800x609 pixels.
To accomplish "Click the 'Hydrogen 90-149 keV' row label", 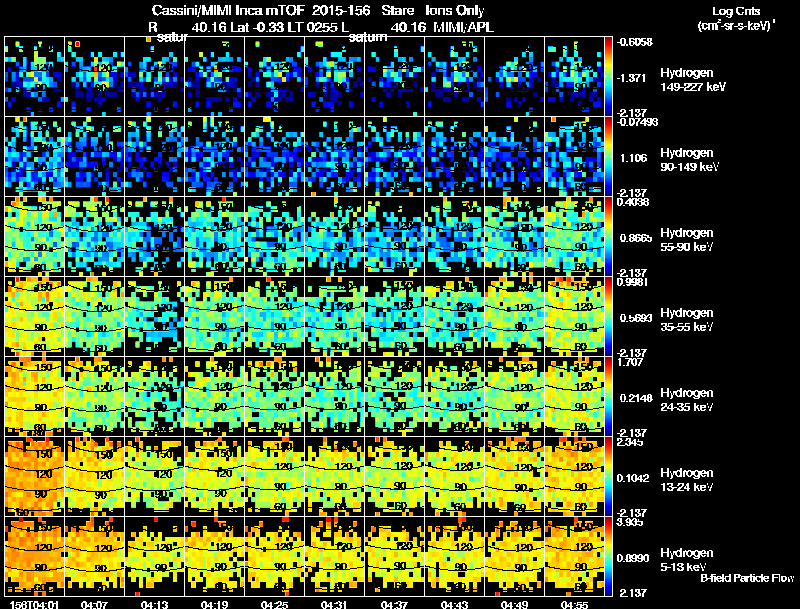I will 689,160.
